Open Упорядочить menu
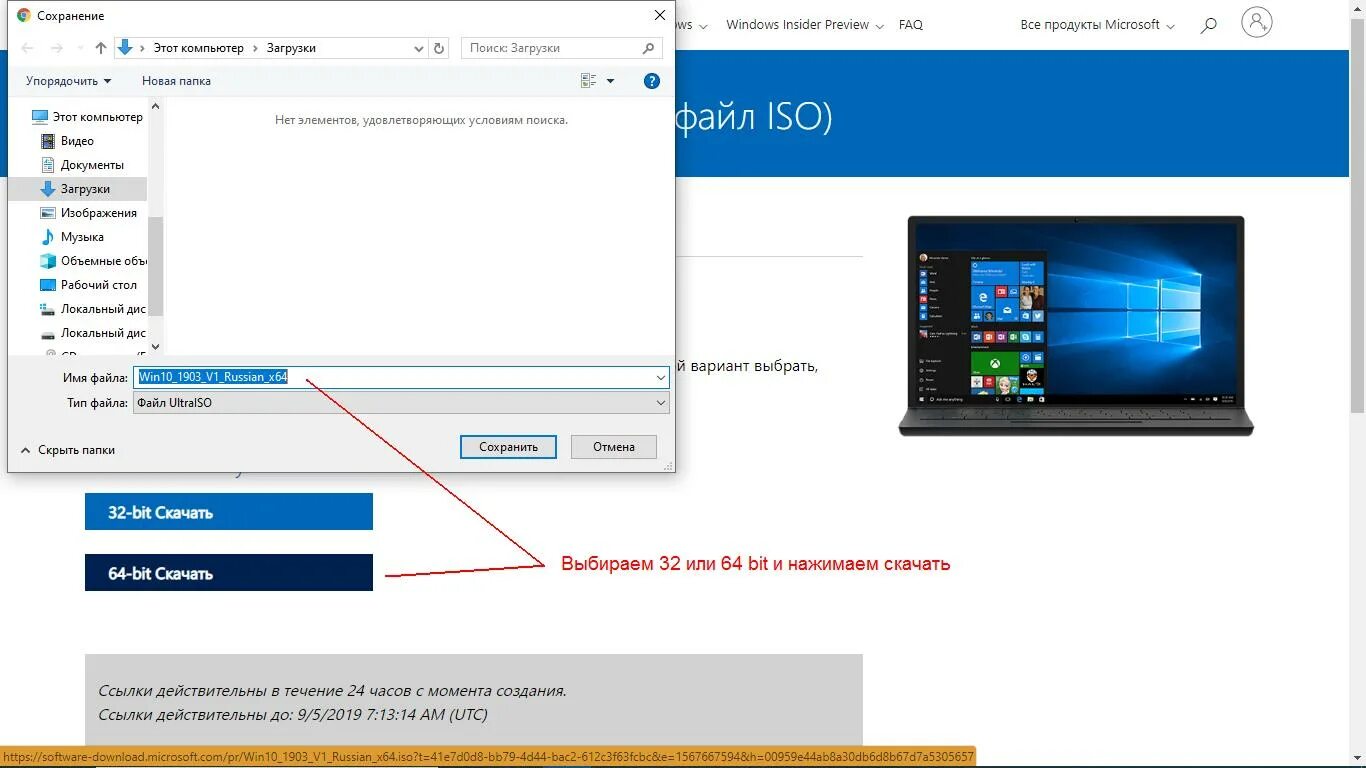The width and height of the screenshot is (1366, 768). 69,81
